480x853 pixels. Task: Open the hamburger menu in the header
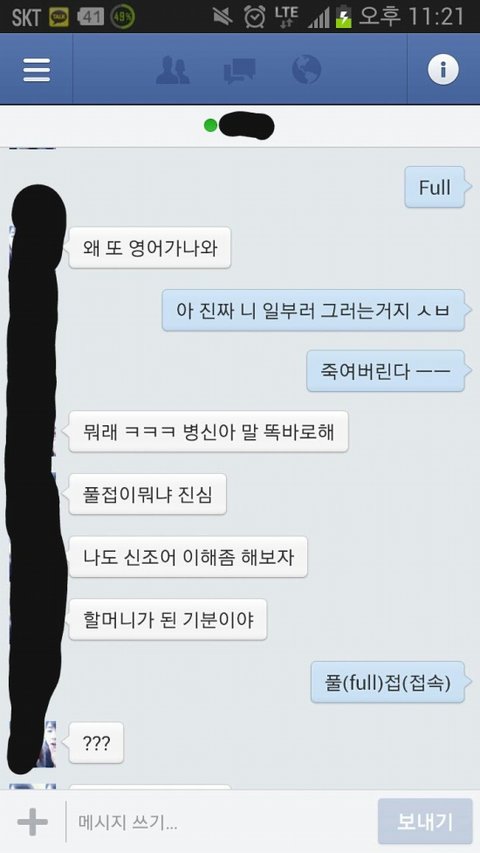coord(36,69)
